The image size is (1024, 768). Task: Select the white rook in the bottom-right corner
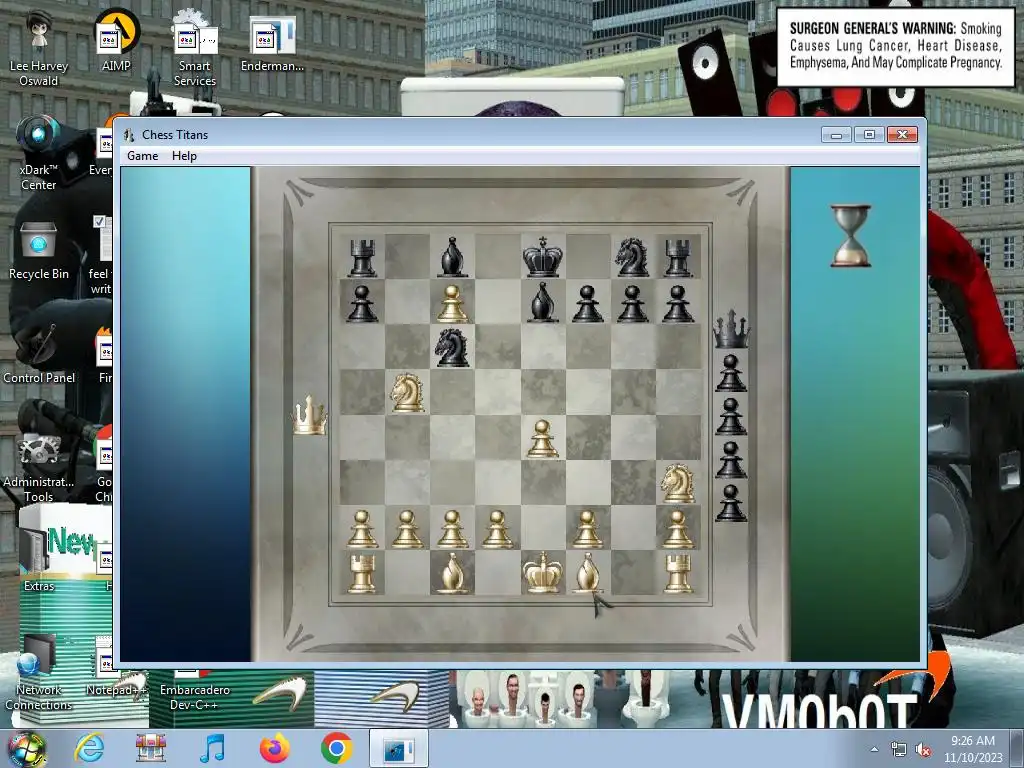677,573
